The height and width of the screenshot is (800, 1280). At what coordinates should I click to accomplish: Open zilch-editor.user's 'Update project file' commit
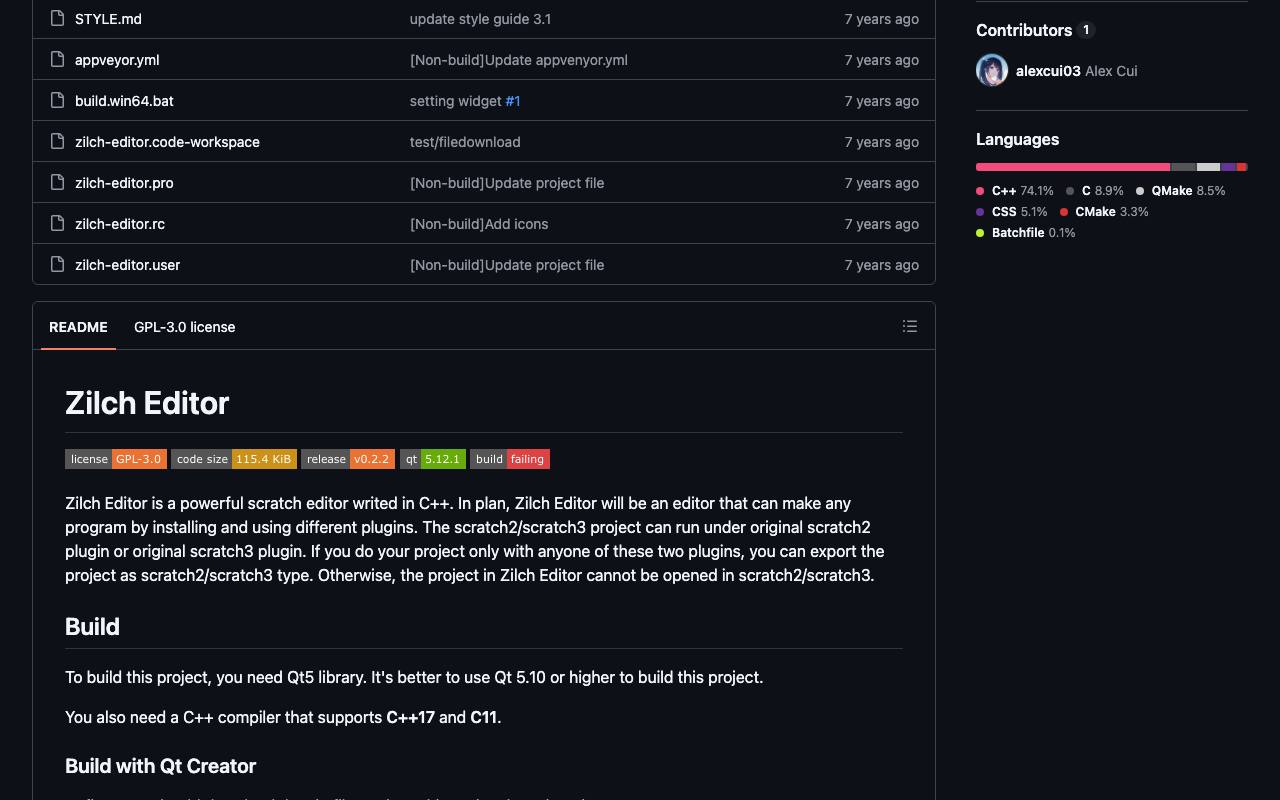tap(507, 265)
